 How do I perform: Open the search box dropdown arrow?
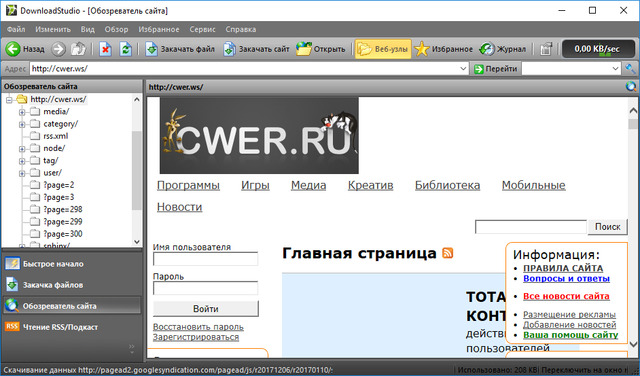point(616,69)
